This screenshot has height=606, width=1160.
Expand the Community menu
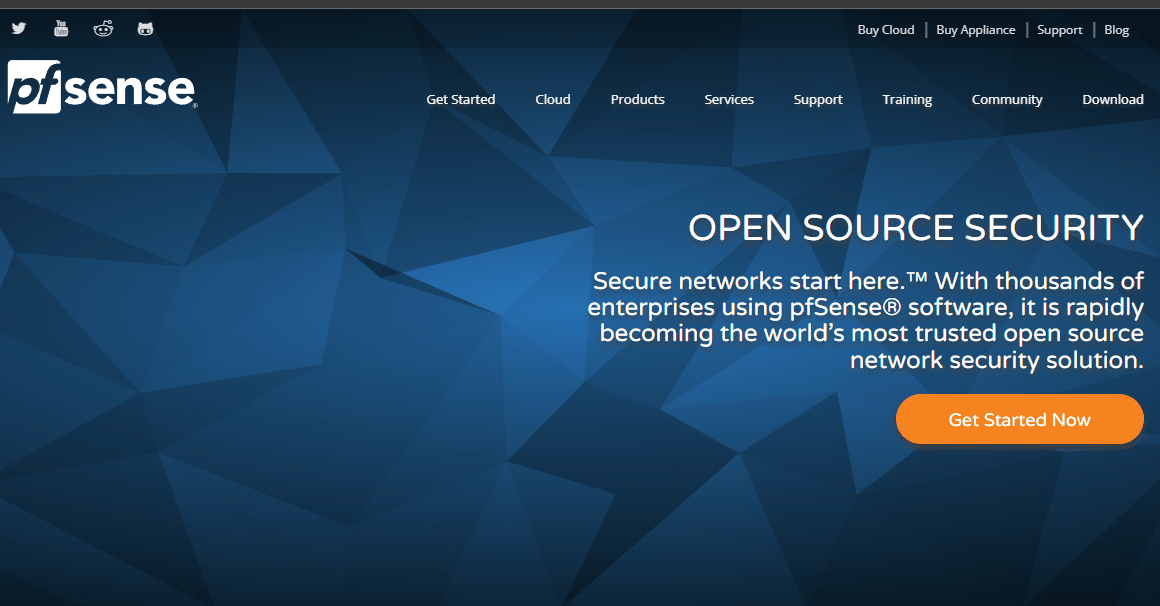click(1006, 99)
